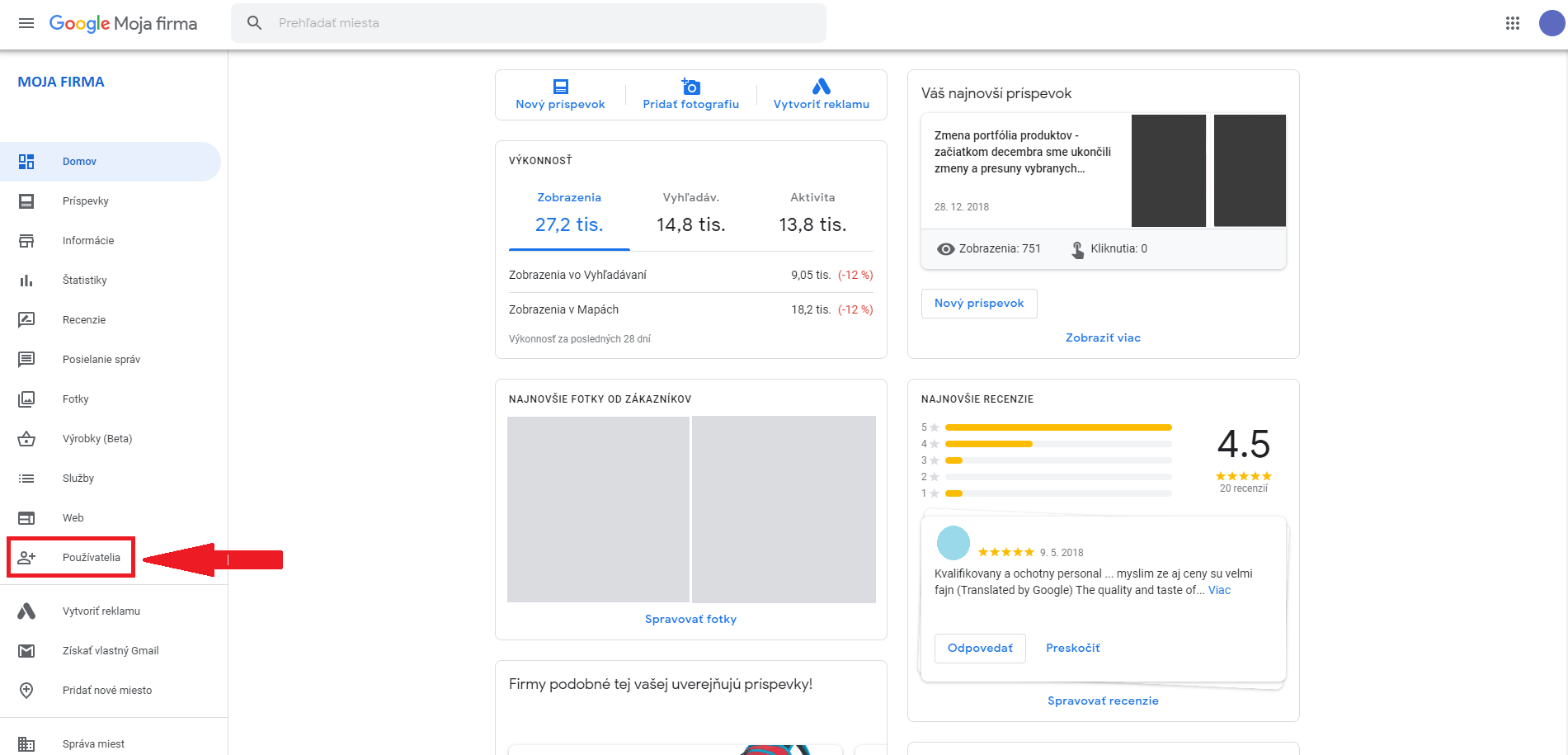Click the Fotky gallery icon
The width and height of the screenshot is (1568, 755).
point(26,399)
